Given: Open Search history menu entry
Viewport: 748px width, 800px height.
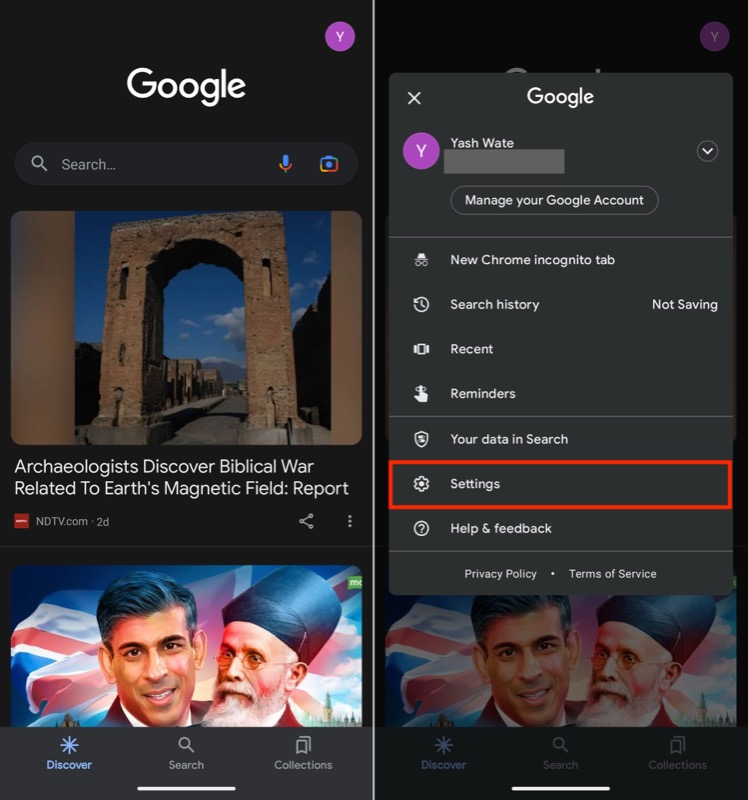Looking at the screenshot, I should (x=561, y=305).
